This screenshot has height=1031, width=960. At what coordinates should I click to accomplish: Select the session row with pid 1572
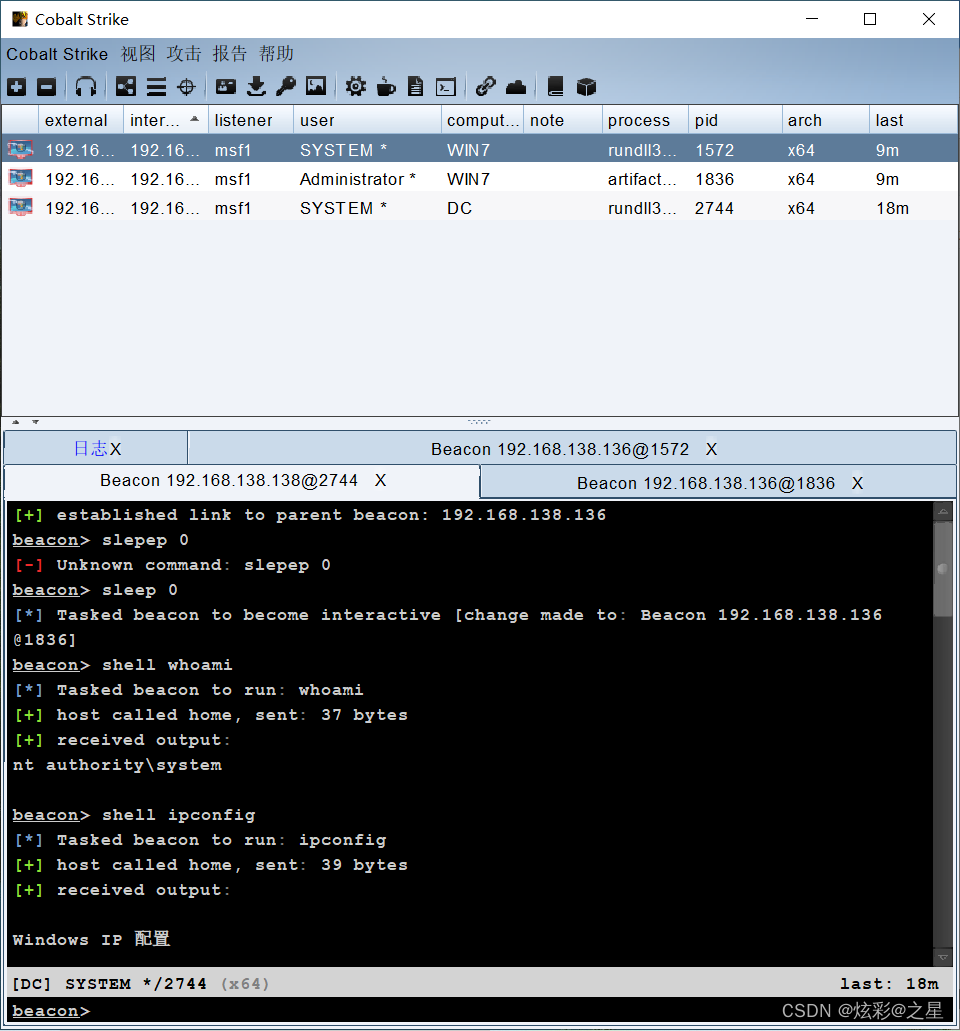pos(480,149)
